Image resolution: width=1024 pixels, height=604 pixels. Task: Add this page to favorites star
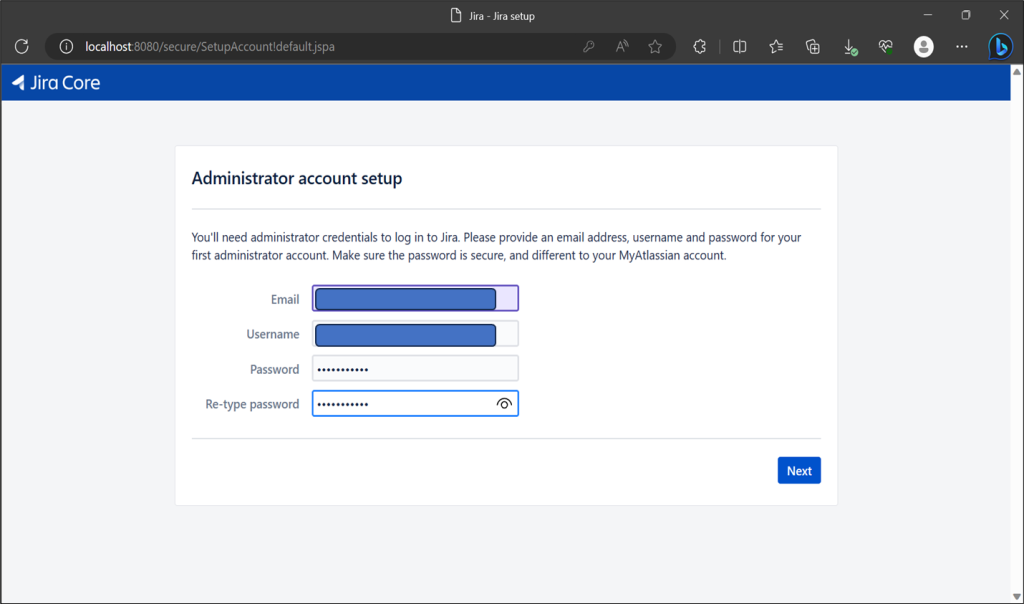coord(655,46)
